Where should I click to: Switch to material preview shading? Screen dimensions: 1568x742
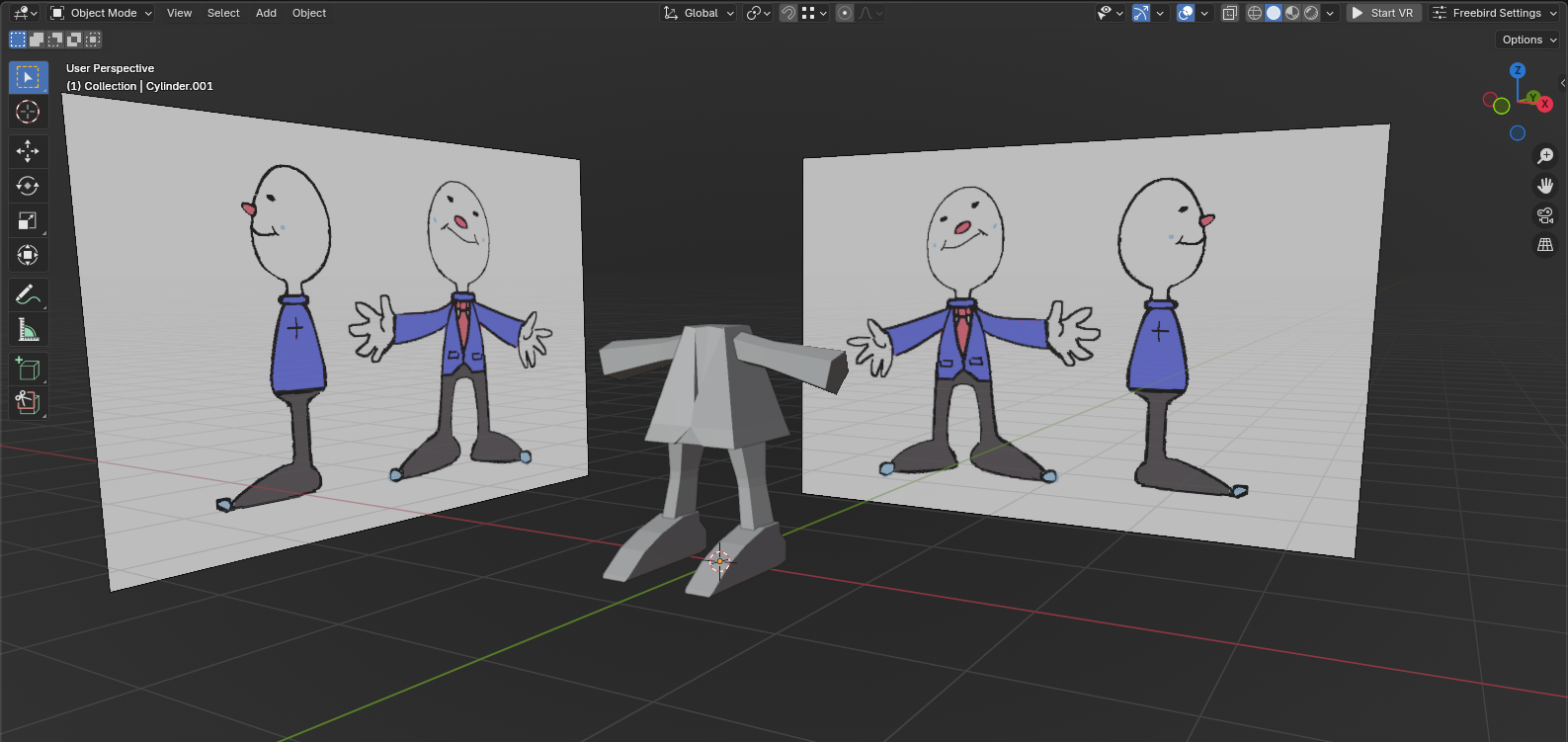click(1292, 13)
